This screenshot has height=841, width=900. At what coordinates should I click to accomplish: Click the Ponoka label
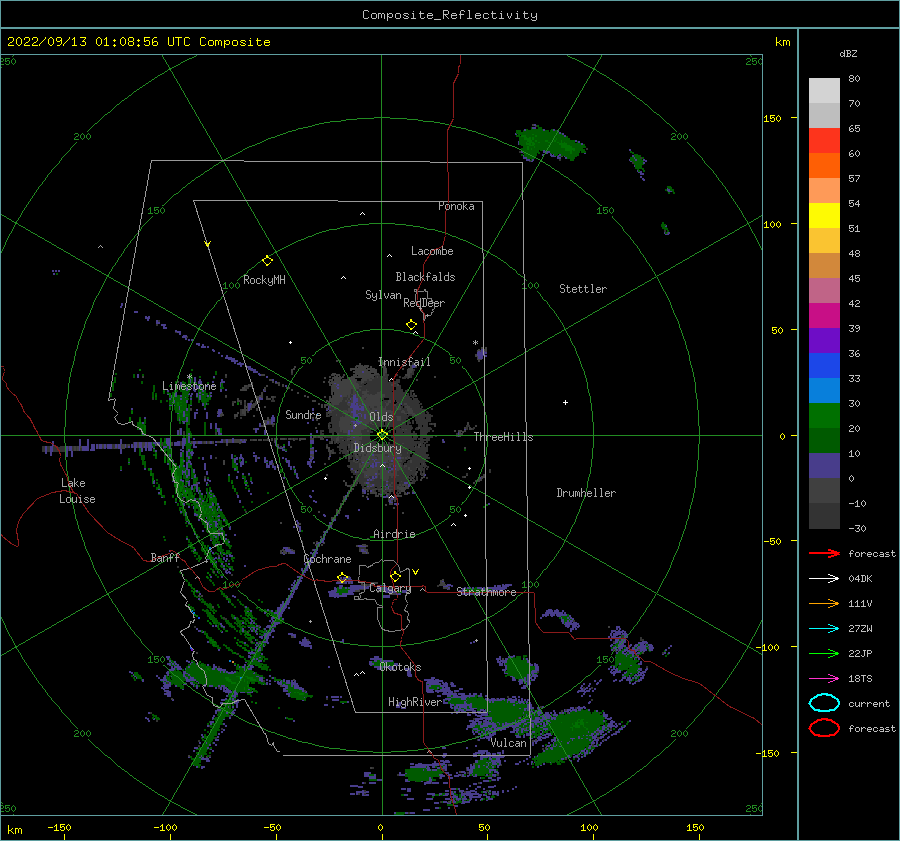pyautogui.click(x=456, y=206)
